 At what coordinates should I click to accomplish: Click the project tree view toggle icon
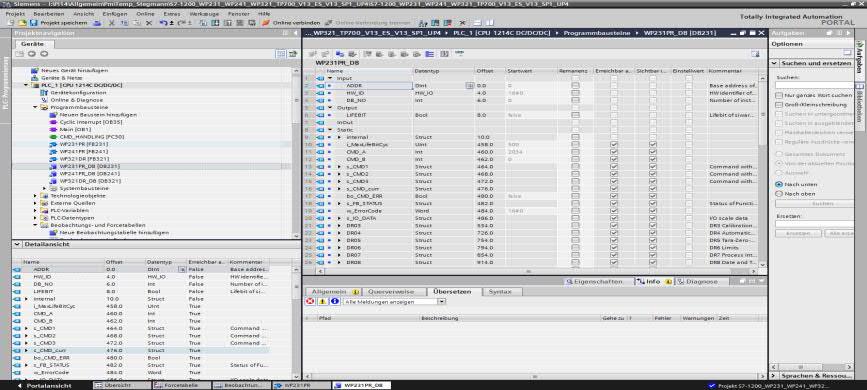[x=281, y=54]
